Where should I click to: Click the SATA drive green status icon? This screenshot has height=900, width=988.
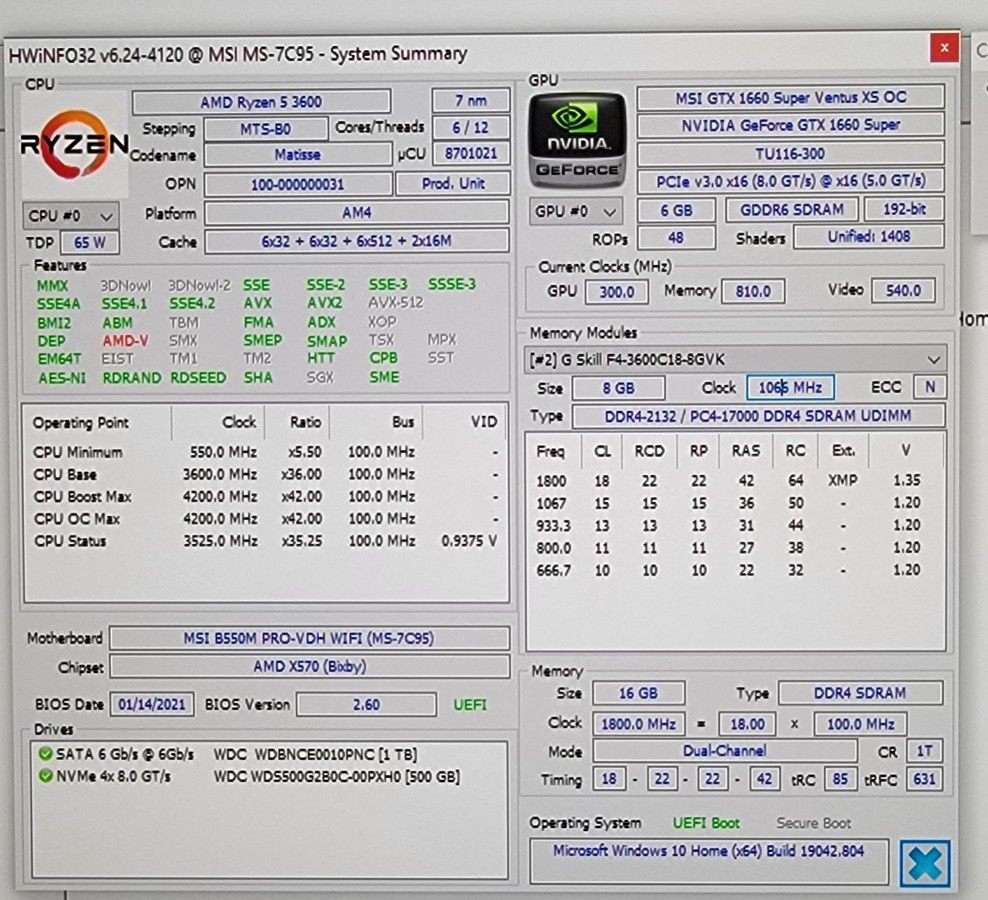point(45,754)
